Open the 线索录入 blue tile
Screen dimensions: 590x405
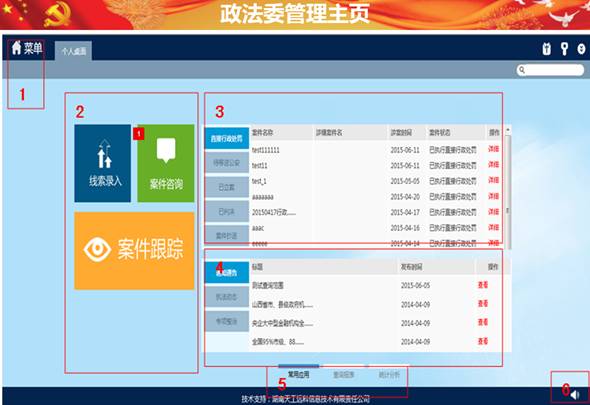click(x=103, y=163)
